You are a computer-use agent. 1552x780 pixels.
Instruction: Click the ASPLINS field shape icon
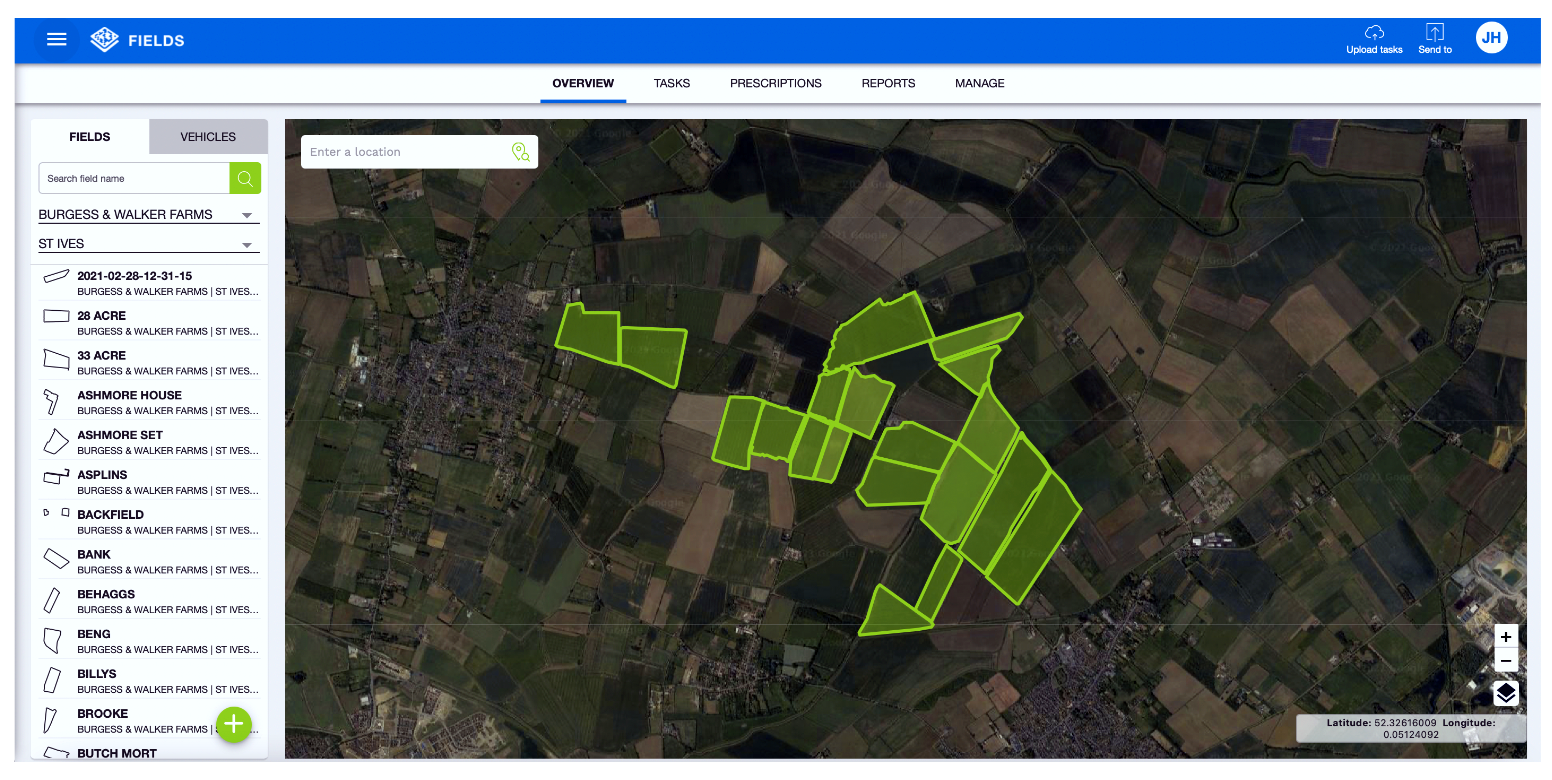point(56,478)
